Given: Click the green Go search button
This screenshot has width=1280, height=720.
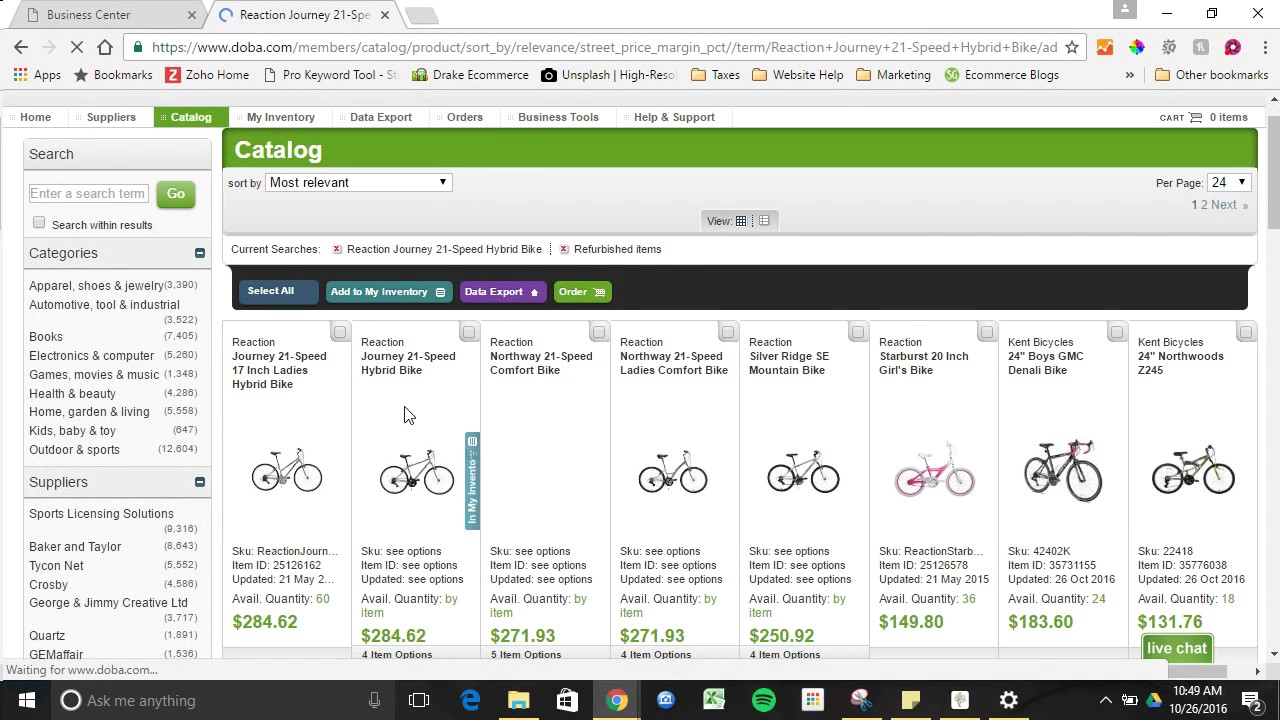Looking at the screenshot, I should (x=176, y=194).
